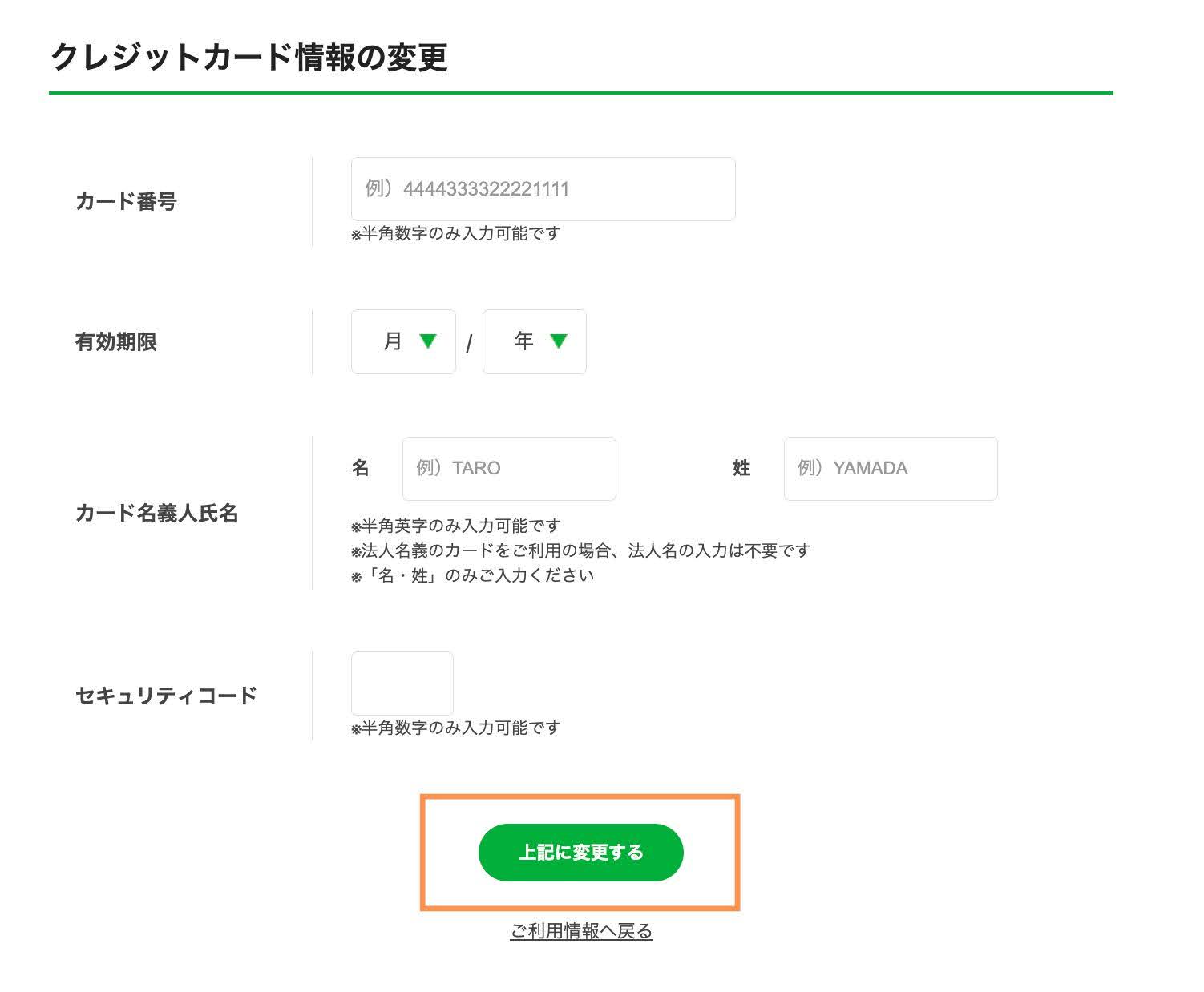The width and height of the screenshot is (1204, 992).
Task: Open the ご利用情報へ戻る link
Action: pyautogui.click(x=580, y=931)
